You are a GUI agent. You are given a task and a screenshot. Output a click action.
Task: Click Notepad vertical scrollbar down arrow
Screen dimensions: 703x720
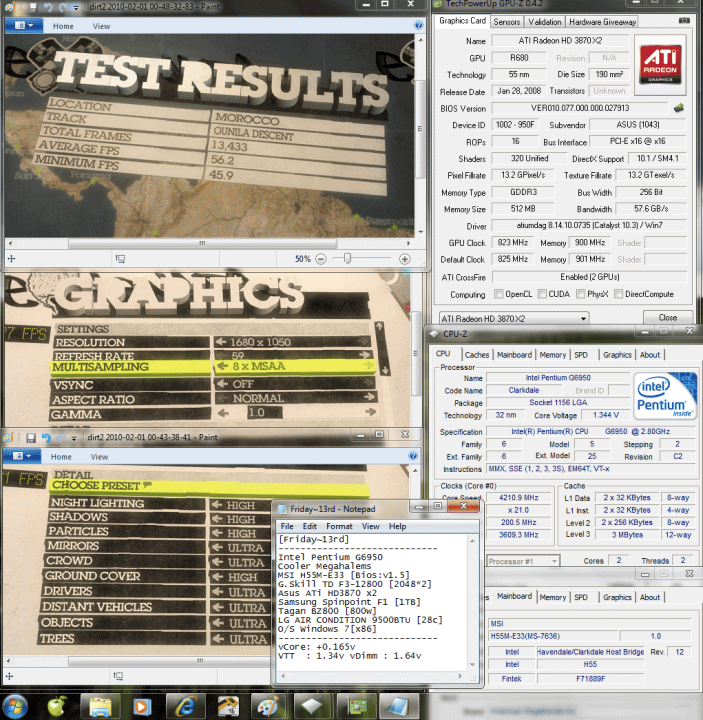click(x=472, y=664)
